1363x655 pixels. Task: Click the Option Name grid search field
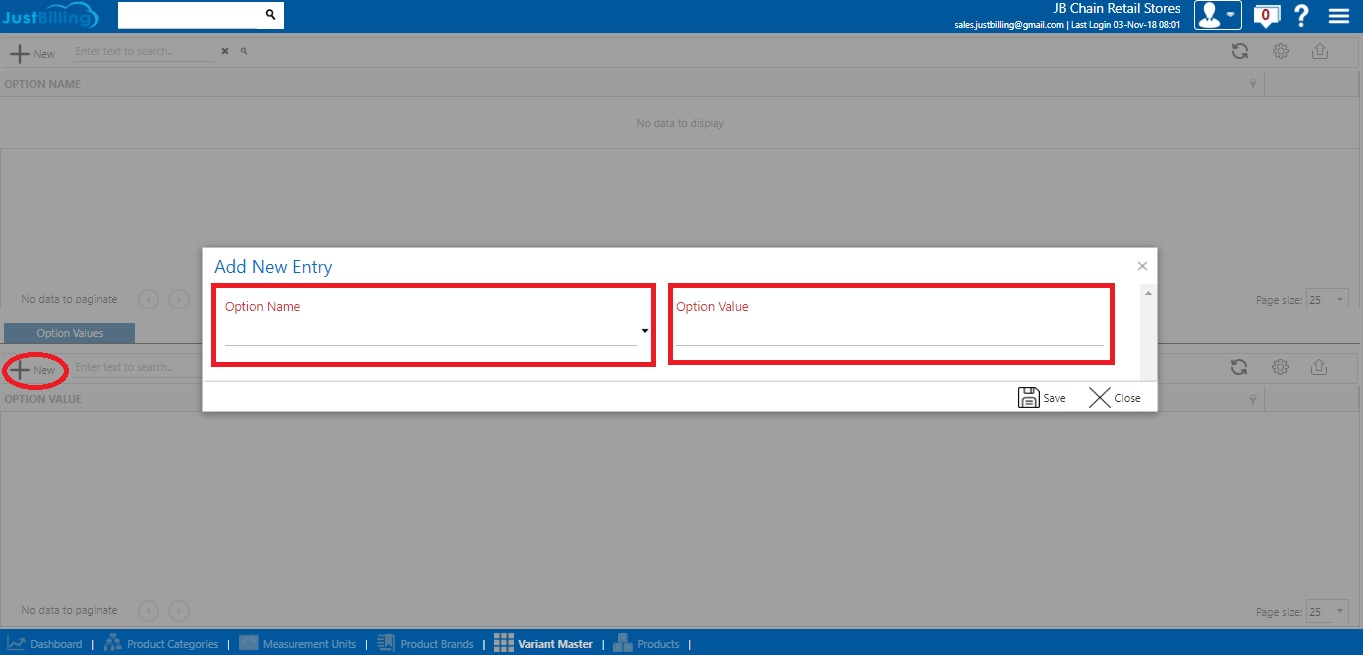coord(144,51)
